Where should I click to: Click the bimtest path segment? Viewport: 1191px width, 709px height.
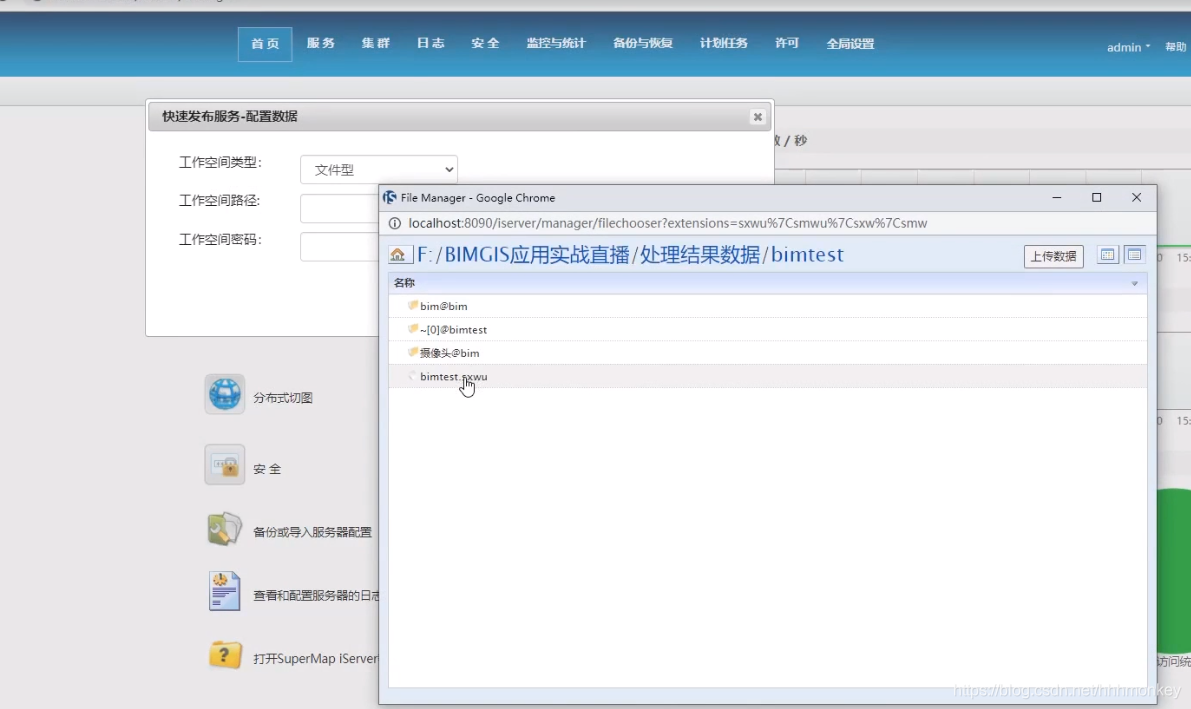pos(807,255)
